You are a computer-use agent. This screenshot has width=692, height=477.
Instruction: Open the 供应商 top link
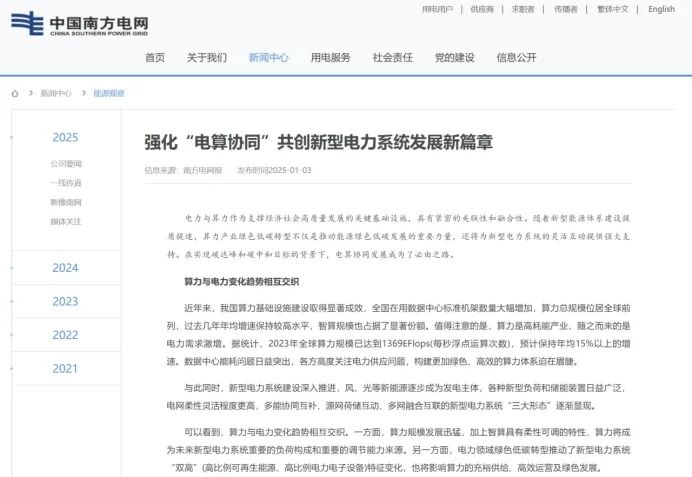pos(482,10)
